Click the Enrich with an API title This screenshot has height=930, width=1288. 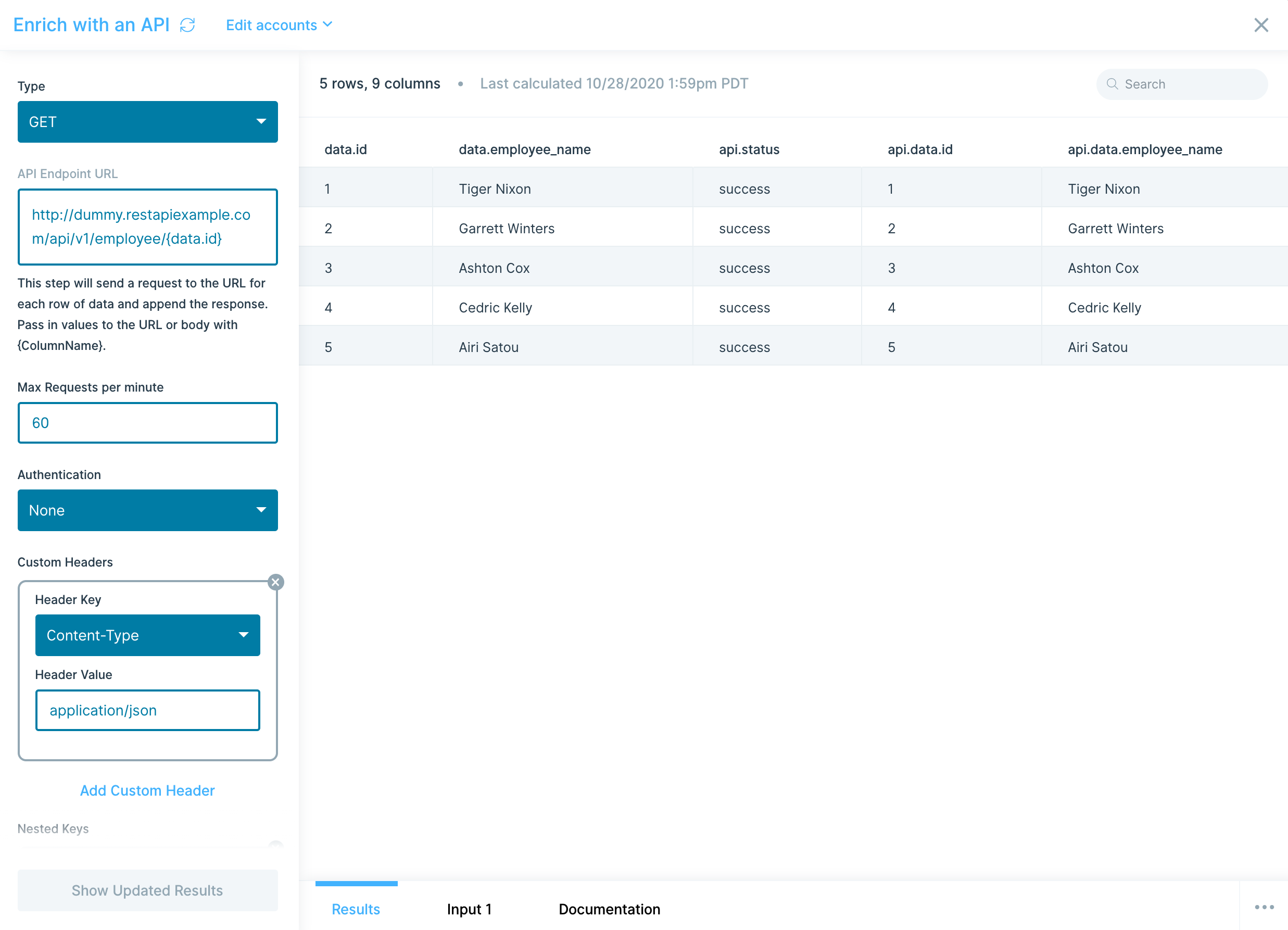92,25
